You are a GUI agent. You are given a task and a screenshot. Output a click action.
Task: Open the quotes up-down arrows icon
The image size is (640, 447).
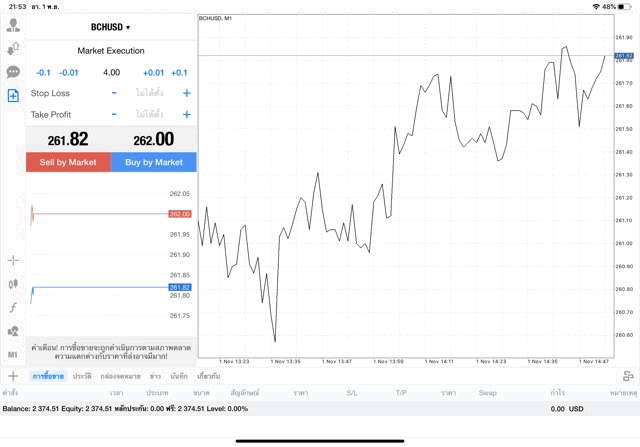pyautogui.click(x=13, y=48)
